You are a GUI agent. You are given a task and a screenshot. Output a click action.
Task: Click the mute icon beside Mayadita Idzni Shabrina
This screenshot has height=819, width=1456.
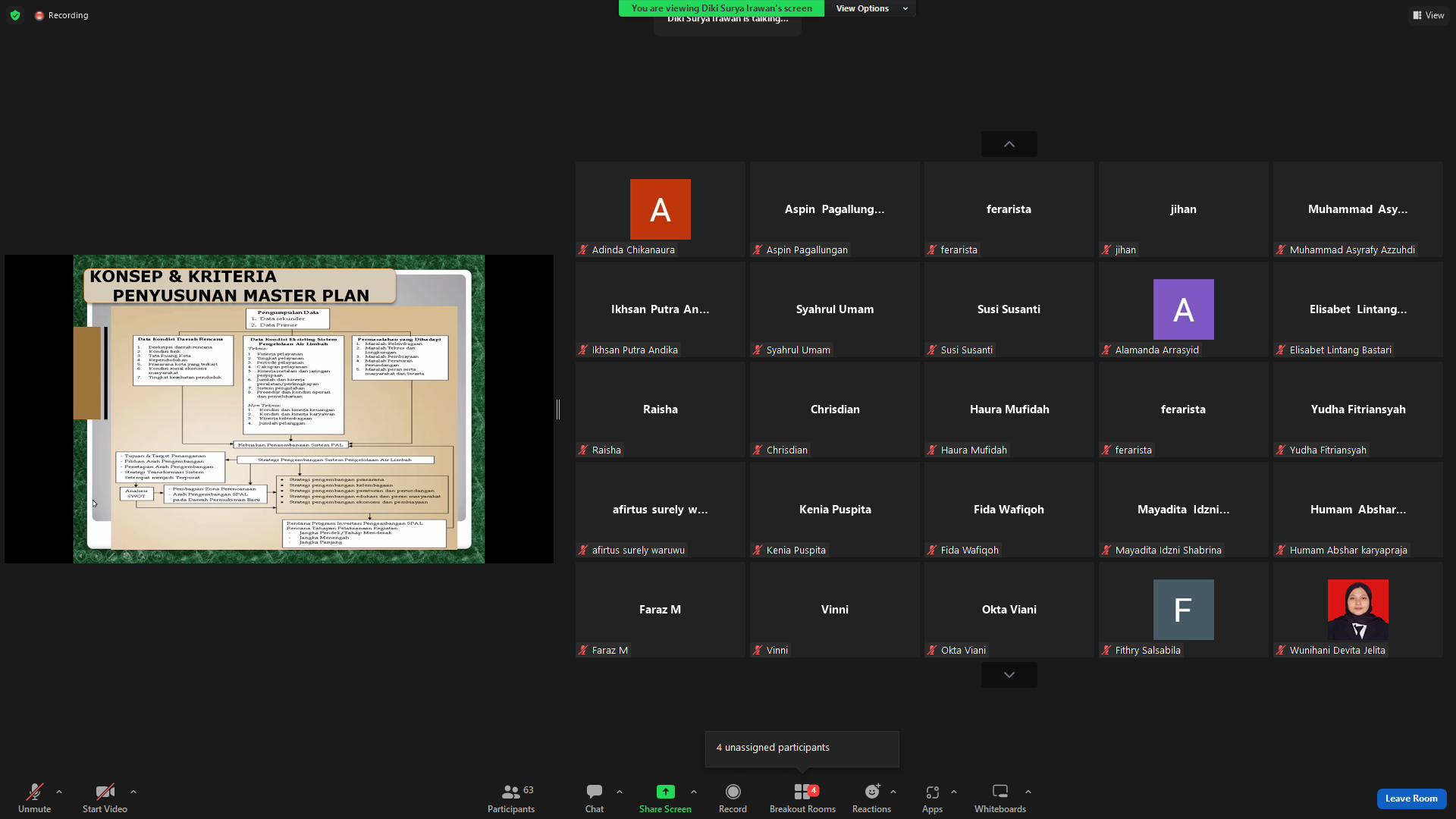(x=1106, y=551)
